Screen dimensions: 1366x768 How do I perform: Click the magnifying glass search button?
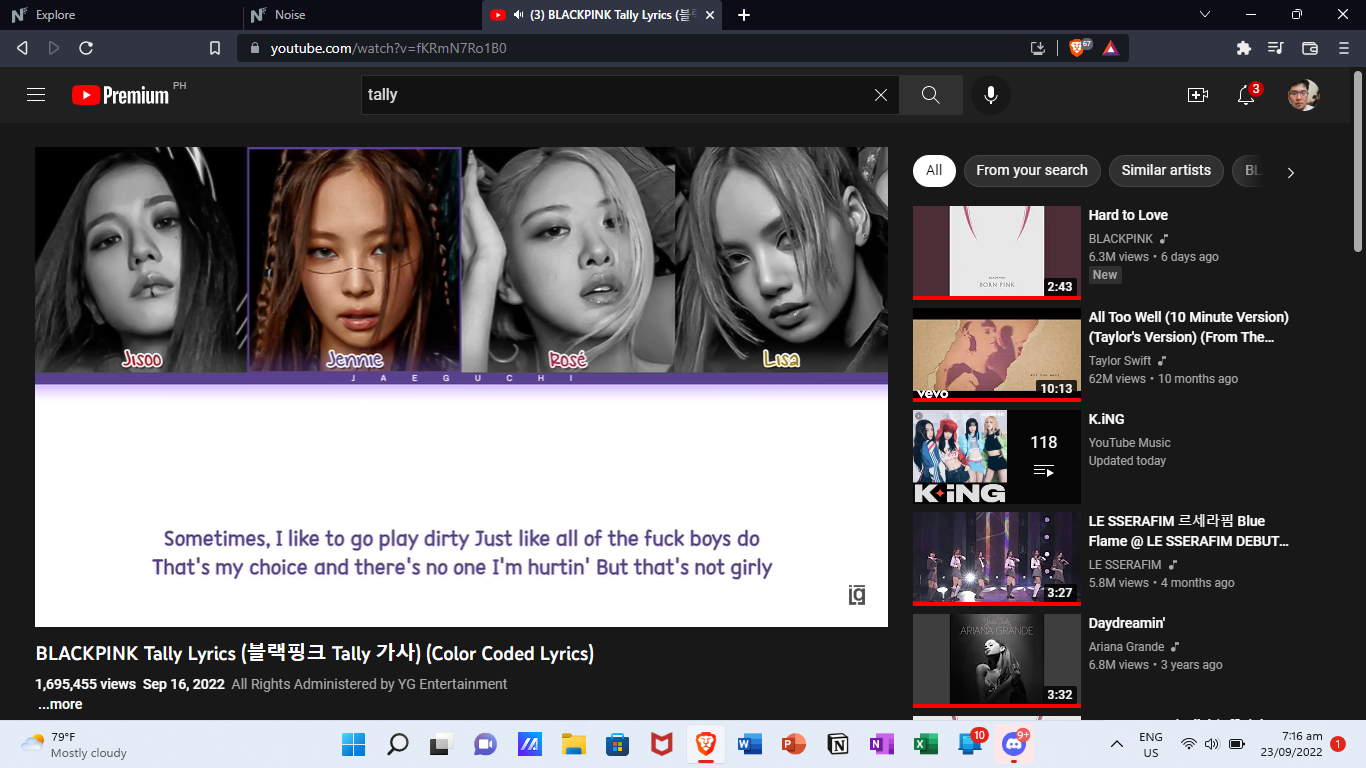[x=930, y=95]
